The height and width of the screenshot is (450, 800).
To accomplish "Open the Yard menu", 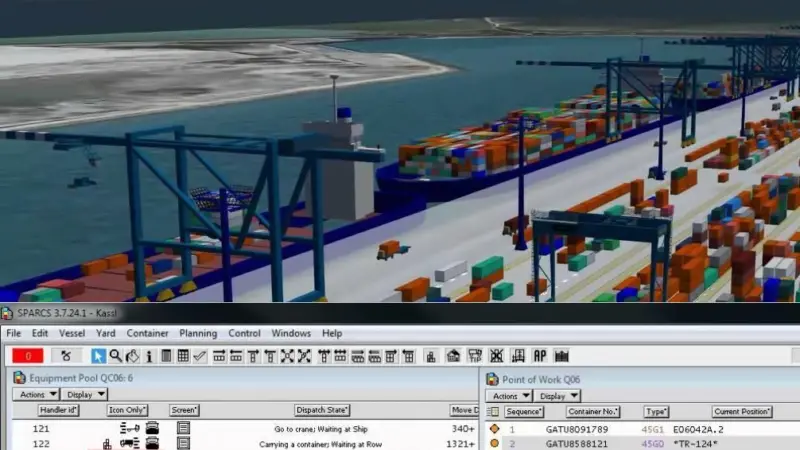I will [x=106, y=333].
